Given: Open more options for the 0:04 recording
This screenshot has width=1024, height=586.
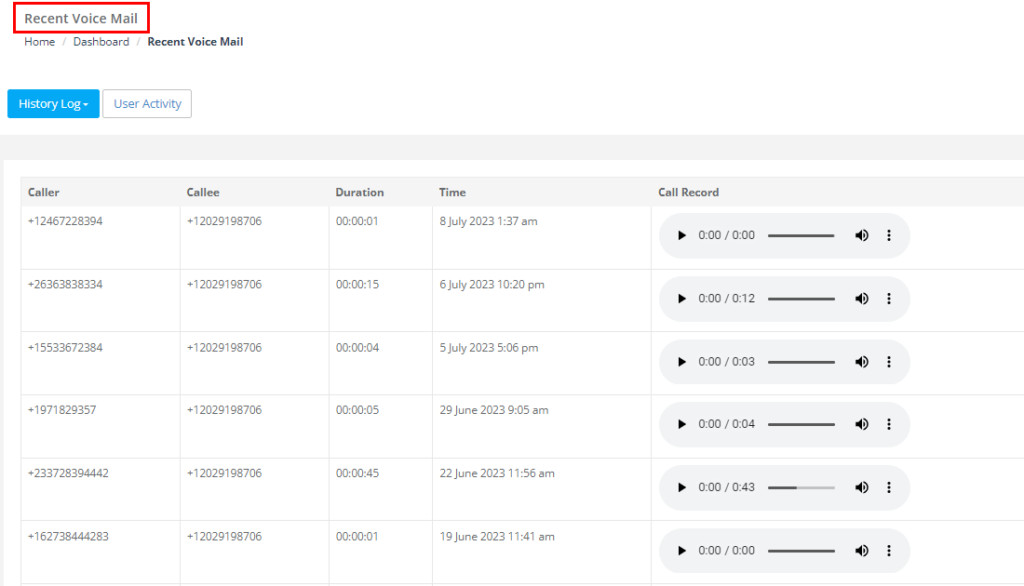Looking at the screenshot, I should 889,424.
